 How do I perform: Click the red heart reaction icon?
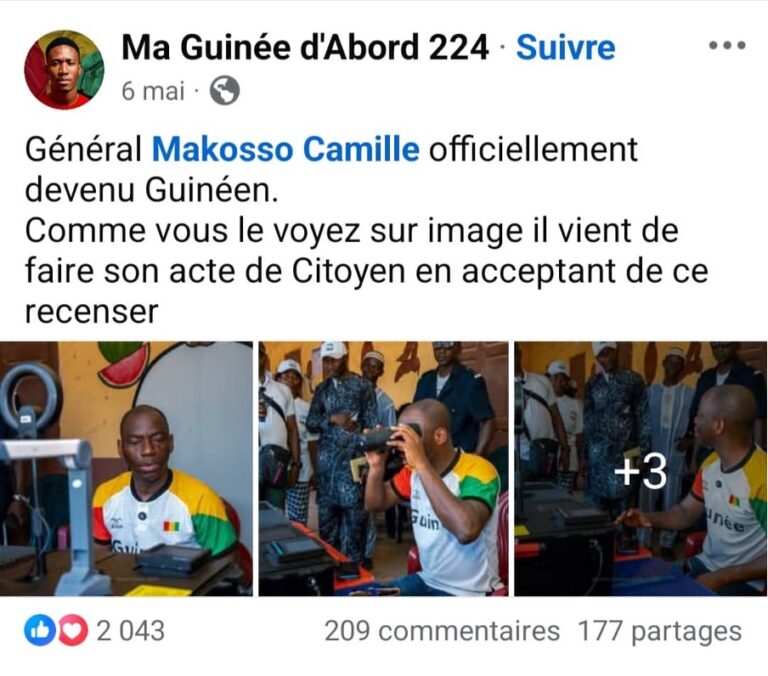coord(73,630)
